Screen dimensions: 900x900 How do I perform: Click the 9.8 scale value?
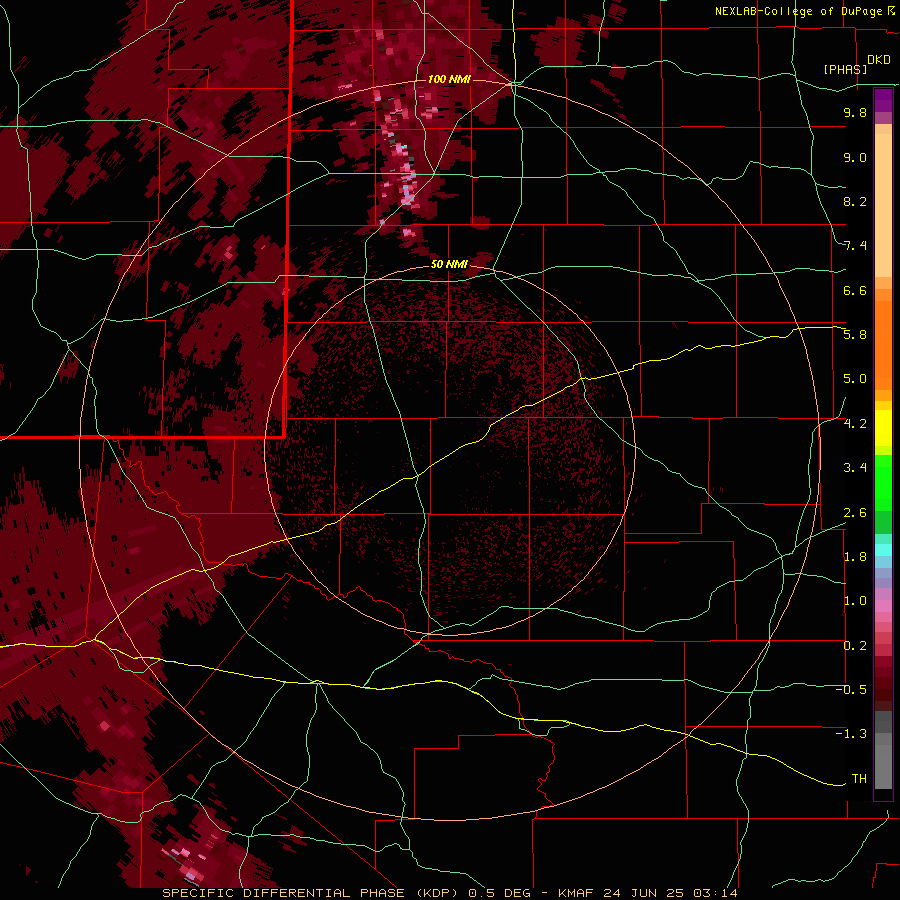(855, 112)
